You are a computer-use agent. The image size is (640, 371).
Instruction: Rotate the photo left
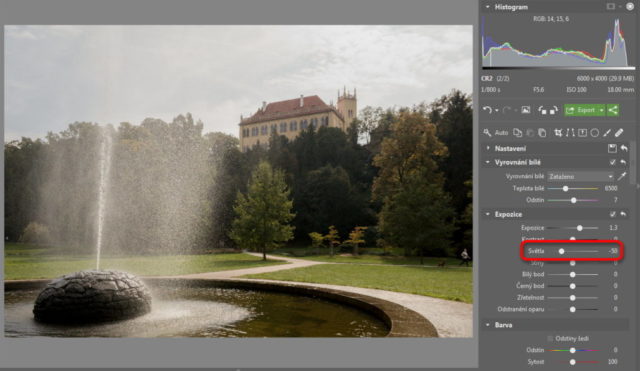542,110
